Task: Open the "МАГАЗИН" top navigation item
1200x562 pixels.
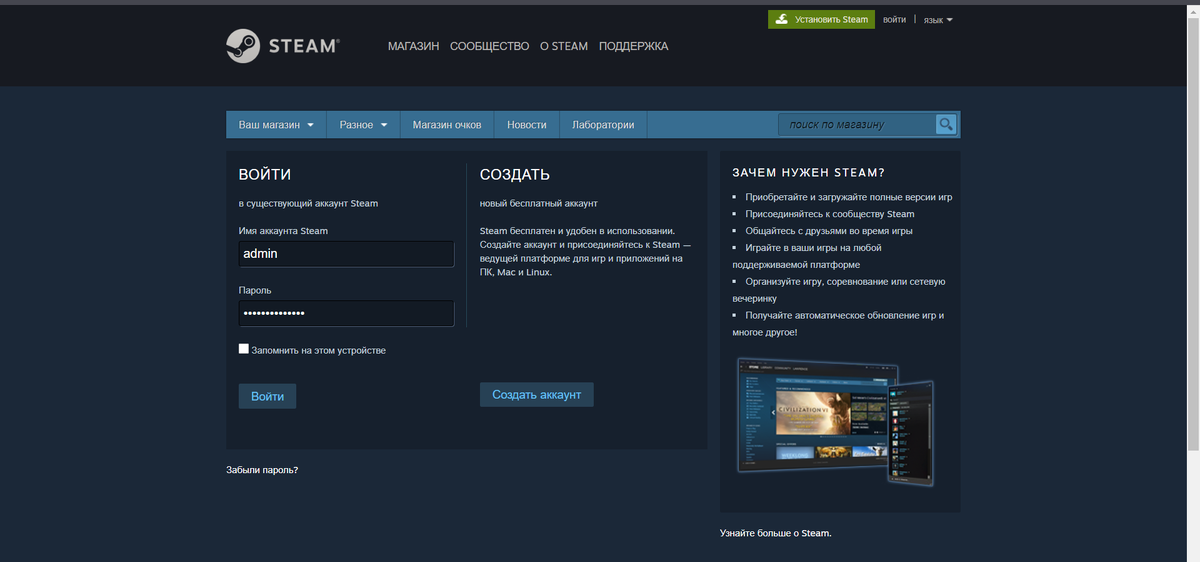Action: [x=413, y=46]
